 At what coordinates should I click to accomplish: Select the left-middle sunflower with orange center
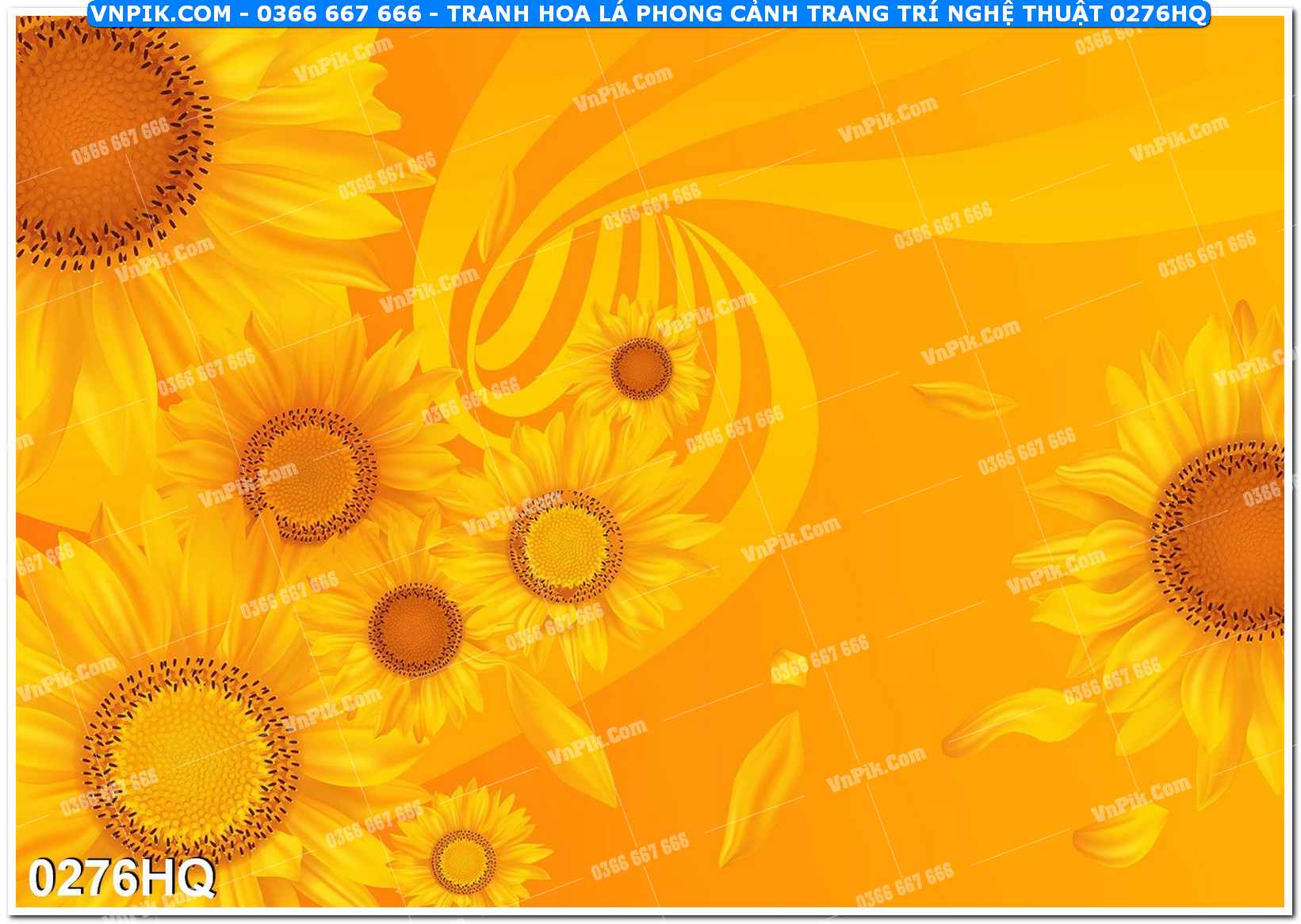pos(310,475)
